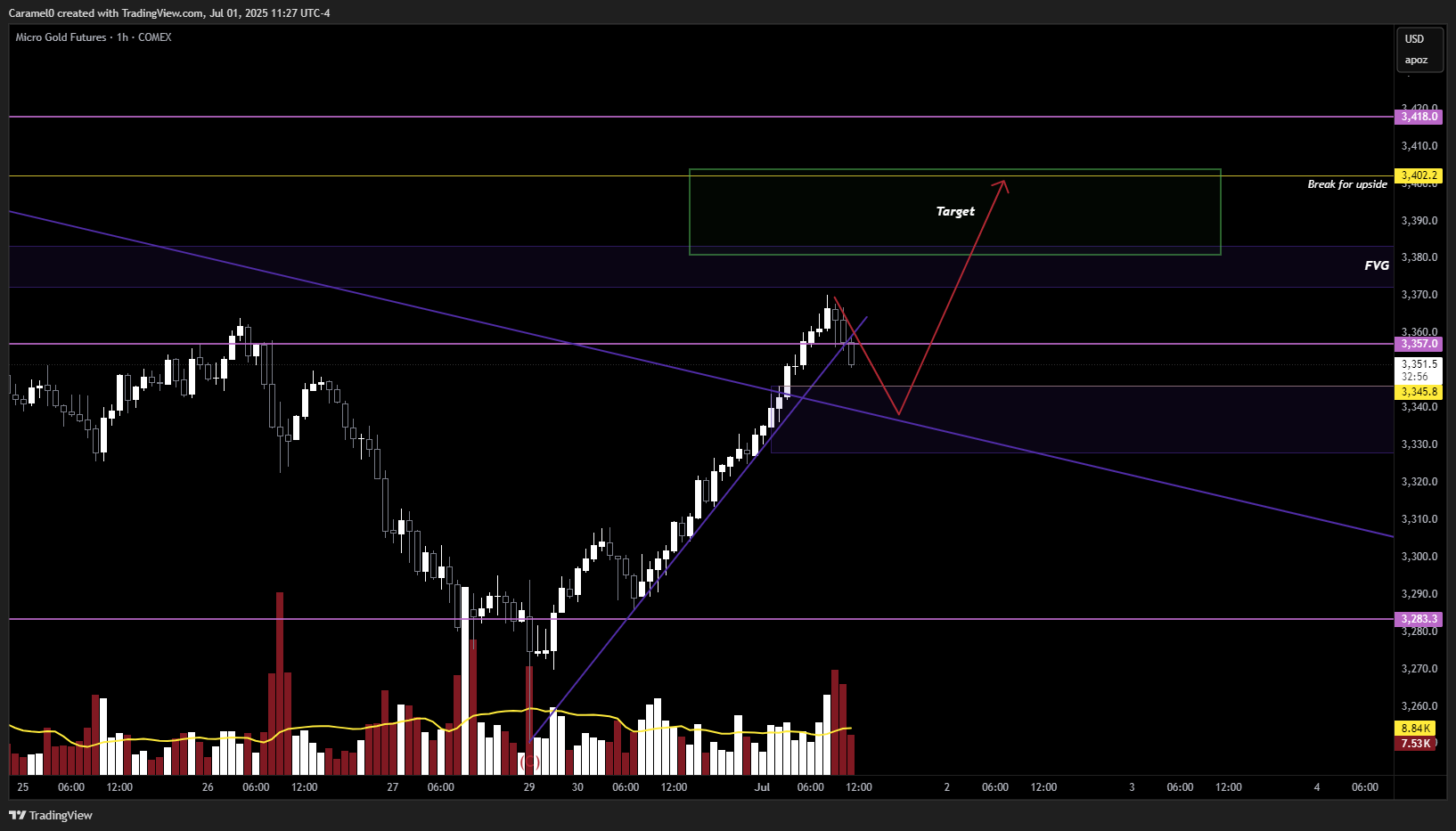Click the current price 3,351.5 label
This screenshot has height=831, width=1456.
1419,364
